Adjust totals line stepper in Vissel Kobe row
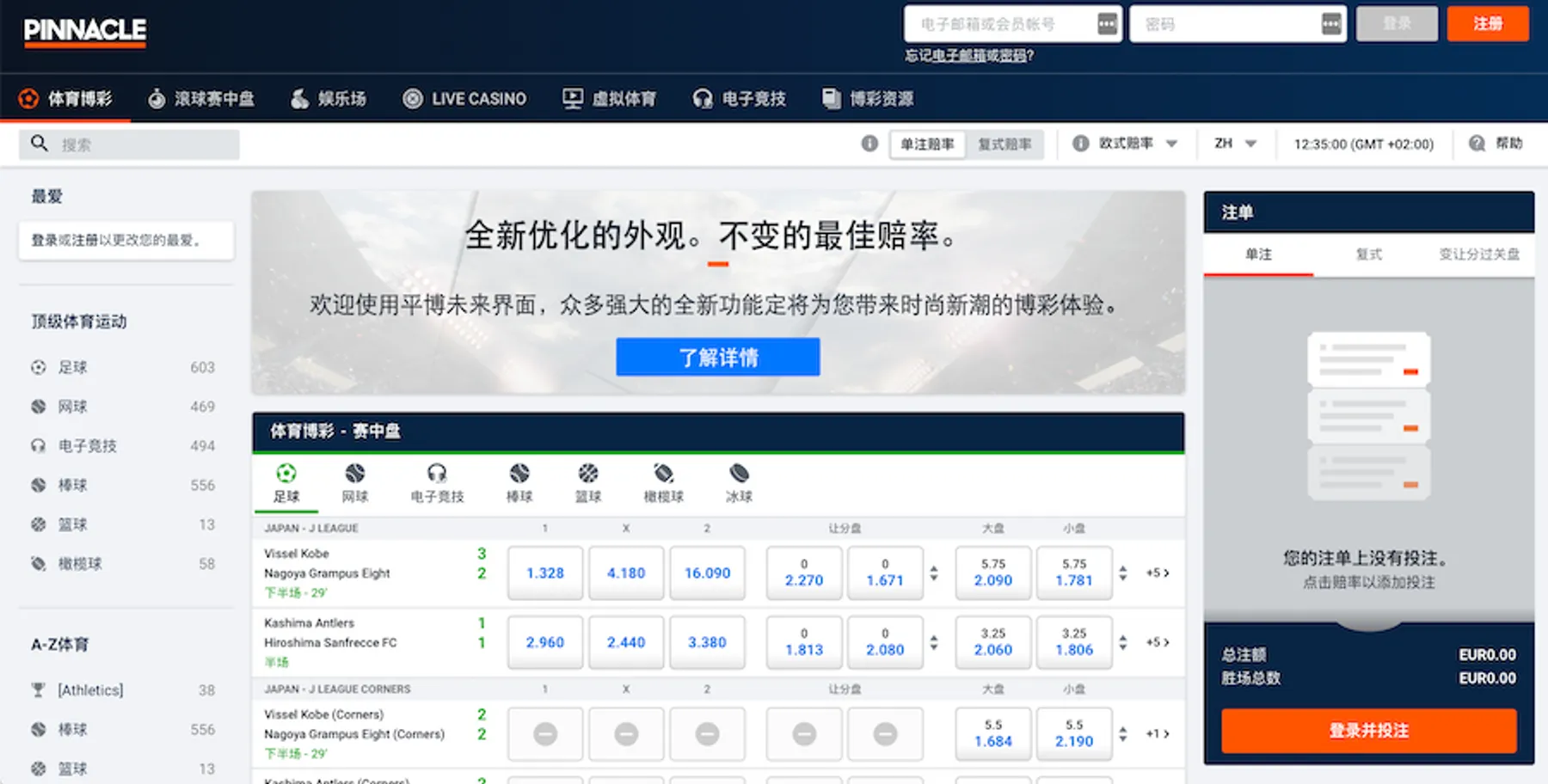Screen dimensions: 1548x784 click(x=1122, y=573)
